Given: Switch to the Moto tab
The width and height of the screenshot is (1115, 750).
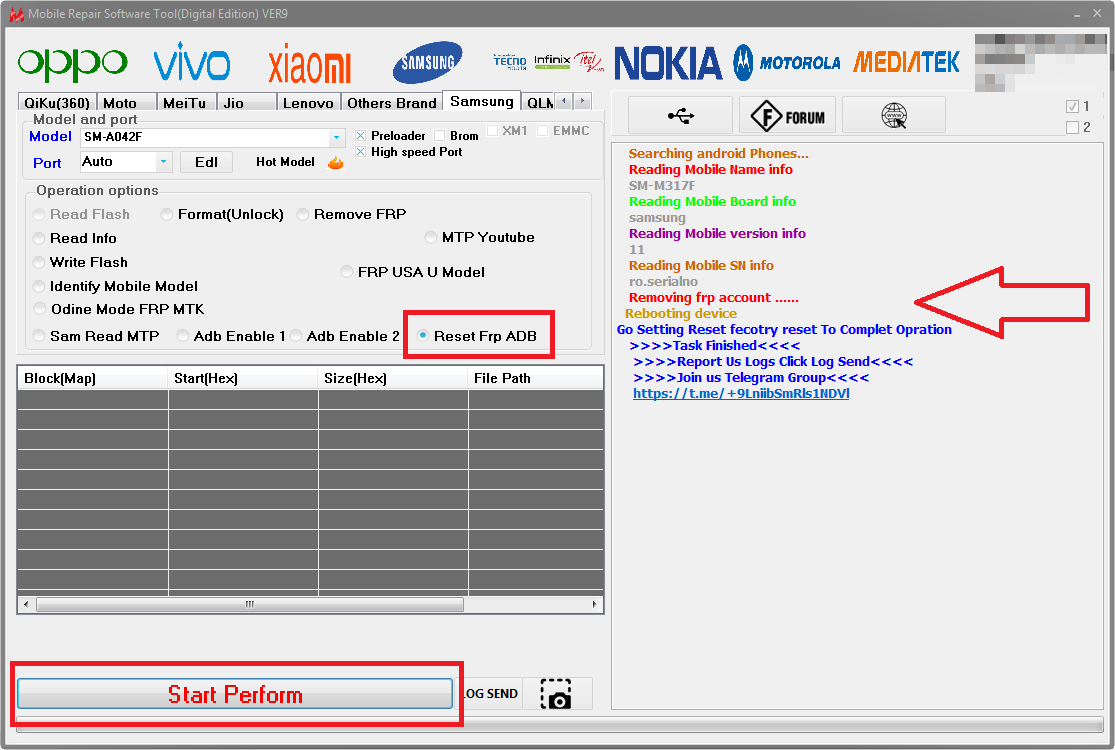Looking at the screenshot, I should [x=126, y=102].
